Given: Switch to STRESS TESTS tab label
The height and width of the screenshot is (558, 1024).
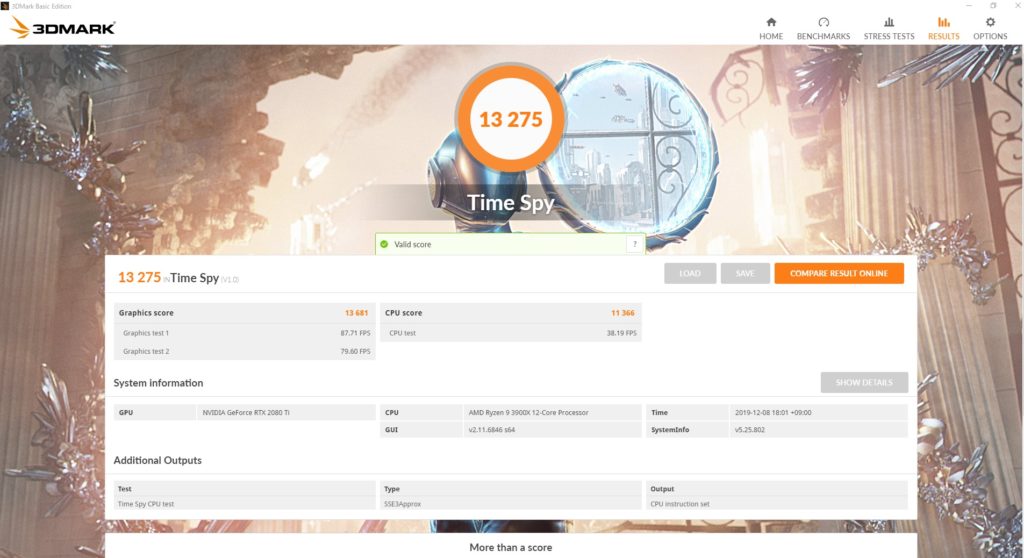Looking at the screenshot, I should point(889,37).
